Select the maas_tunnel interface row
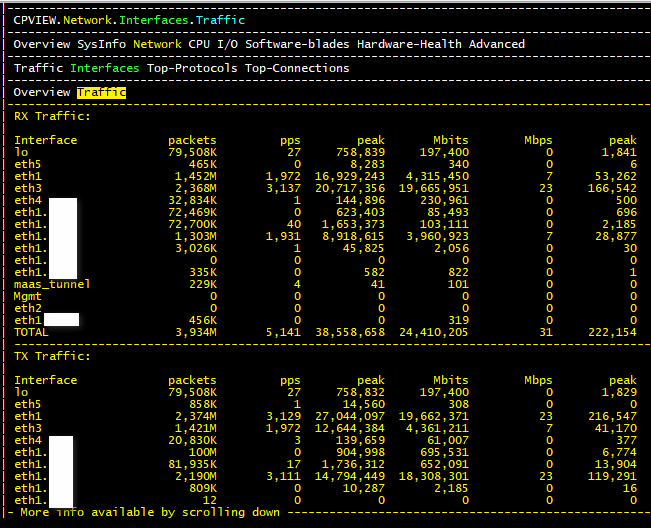 tap(52, 284)
